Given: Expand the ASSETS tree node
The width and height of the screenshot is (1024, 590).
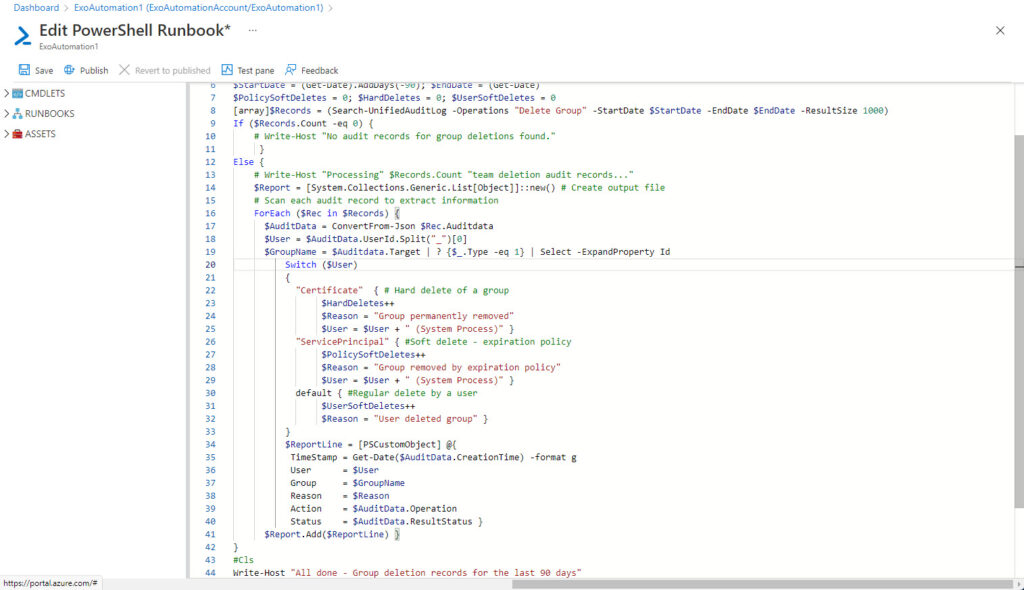Looking at the screenshot, I should [7, 133].
